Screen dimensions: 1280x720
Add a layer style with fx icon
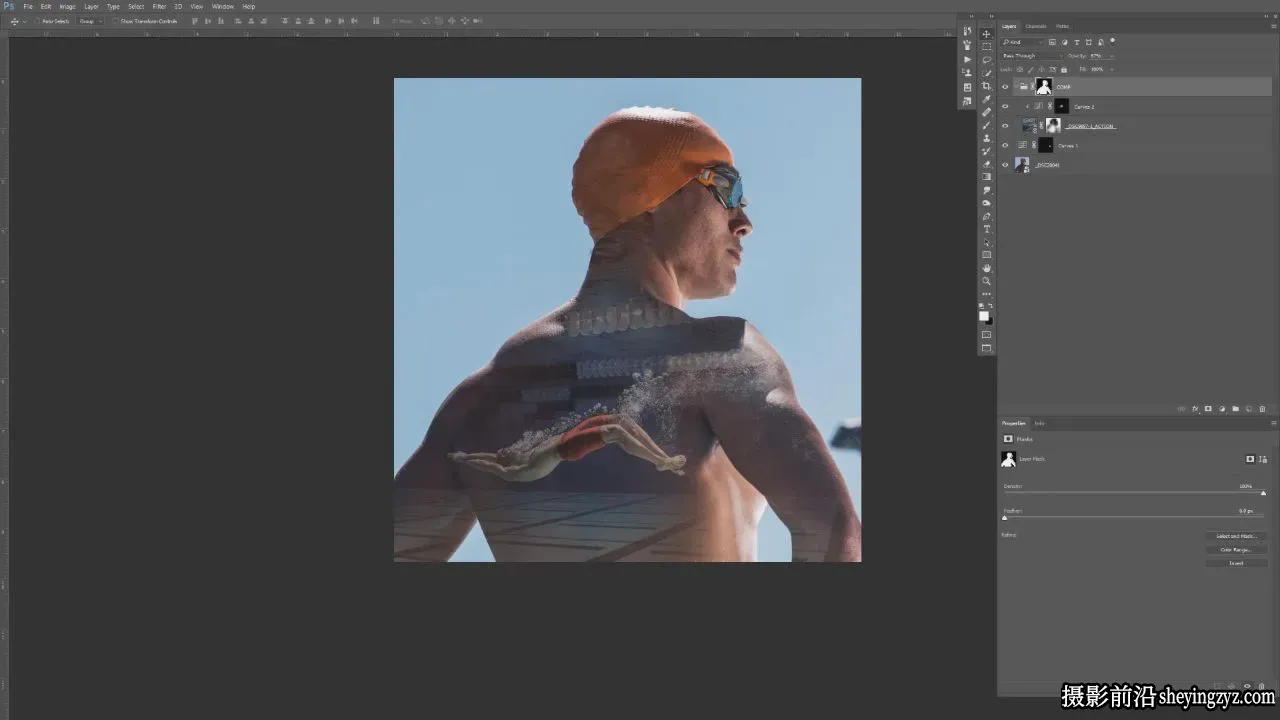1195,409
